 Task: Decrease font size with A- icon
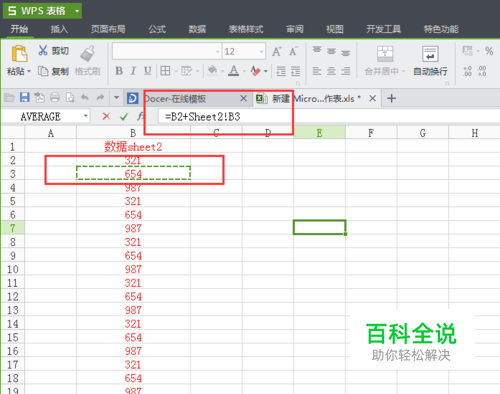pyautogui.click(x=293, y=51)
